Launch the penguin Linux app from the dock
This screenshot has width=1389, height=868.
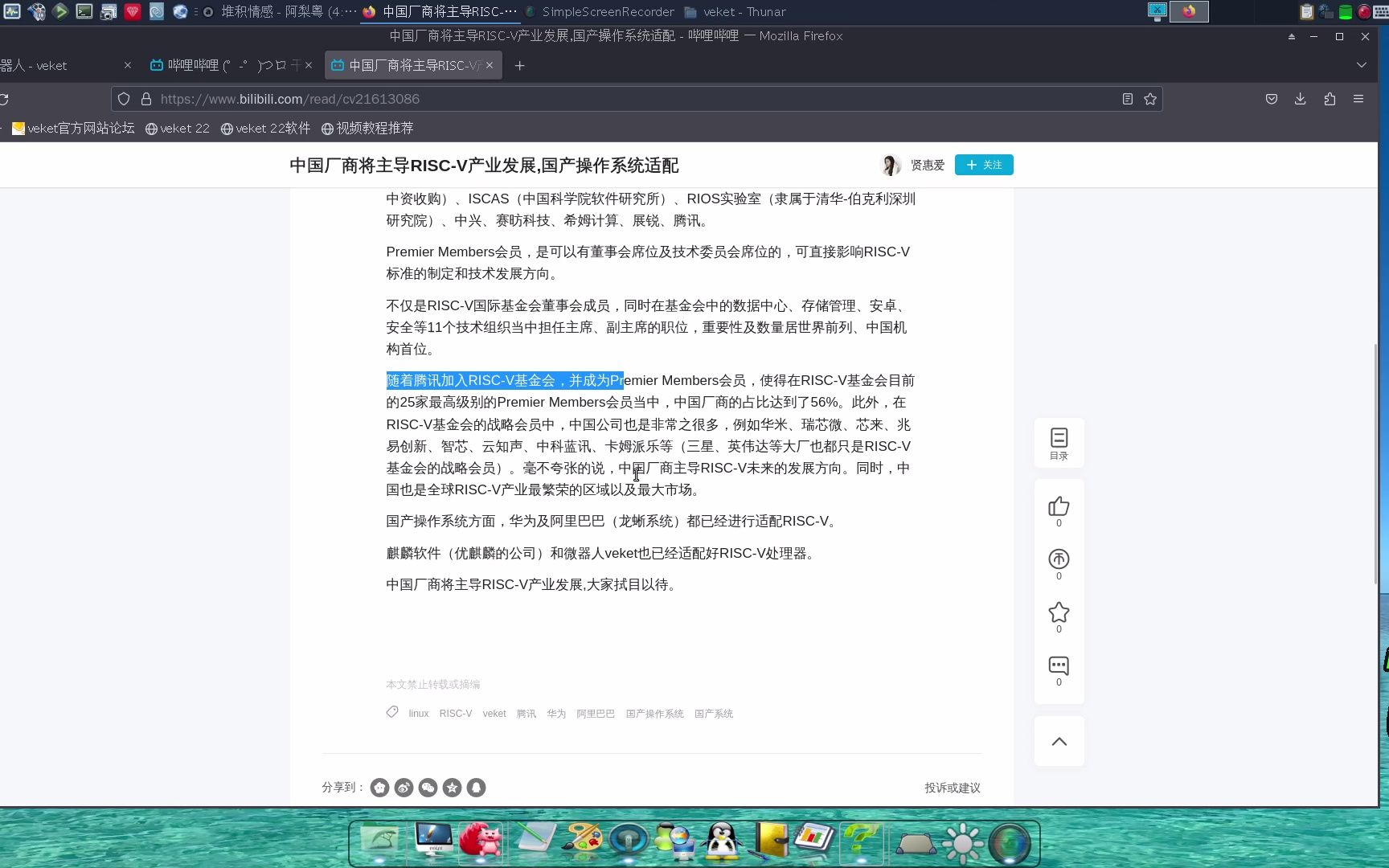722,841
